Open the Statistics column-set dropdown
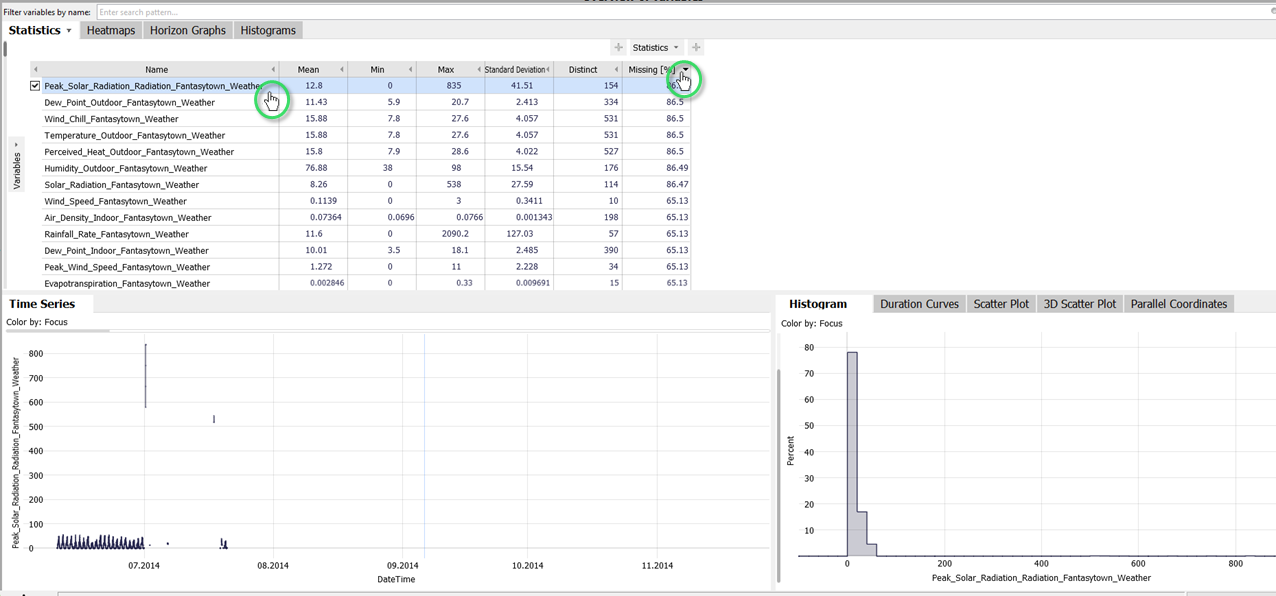Image resolution: width=1276 pixels, height=596 pixels. point(655,47)
